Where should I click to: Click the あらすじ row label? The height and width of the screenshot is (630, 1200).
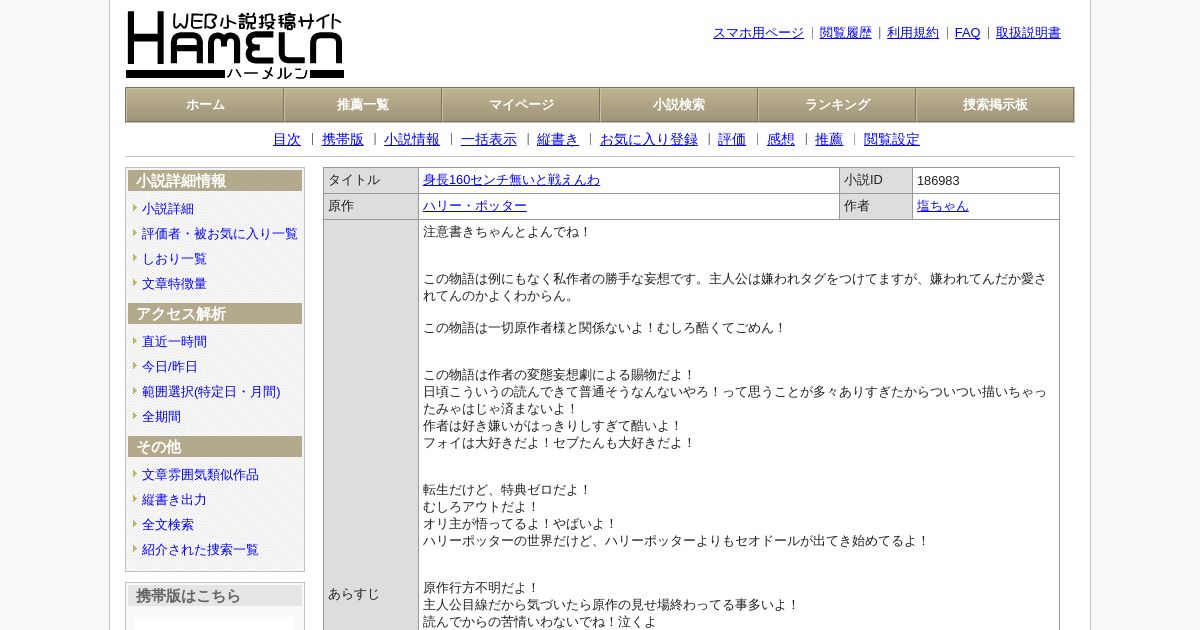point(354,594)
